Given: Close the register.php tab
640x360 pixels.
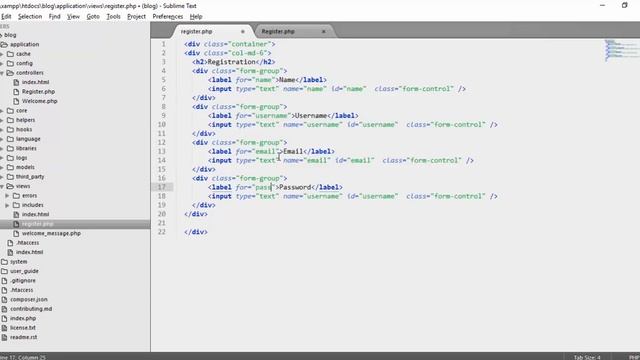Looking at the screenshot, I should point(243,31).
